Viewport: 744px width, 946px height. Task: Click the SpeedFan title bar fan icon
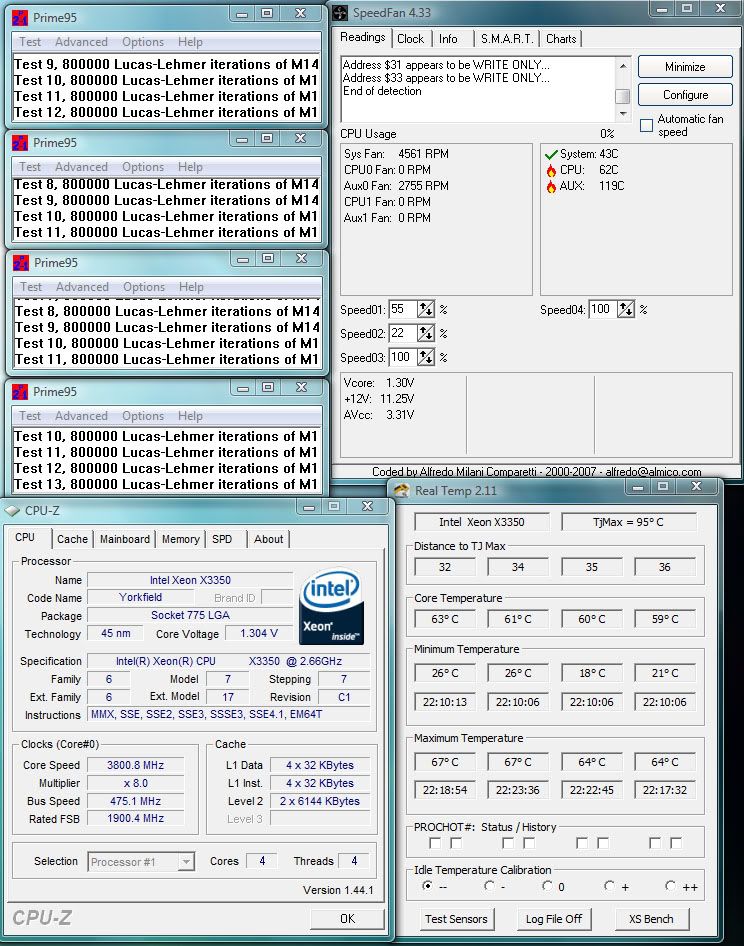(x=340, y=13)
